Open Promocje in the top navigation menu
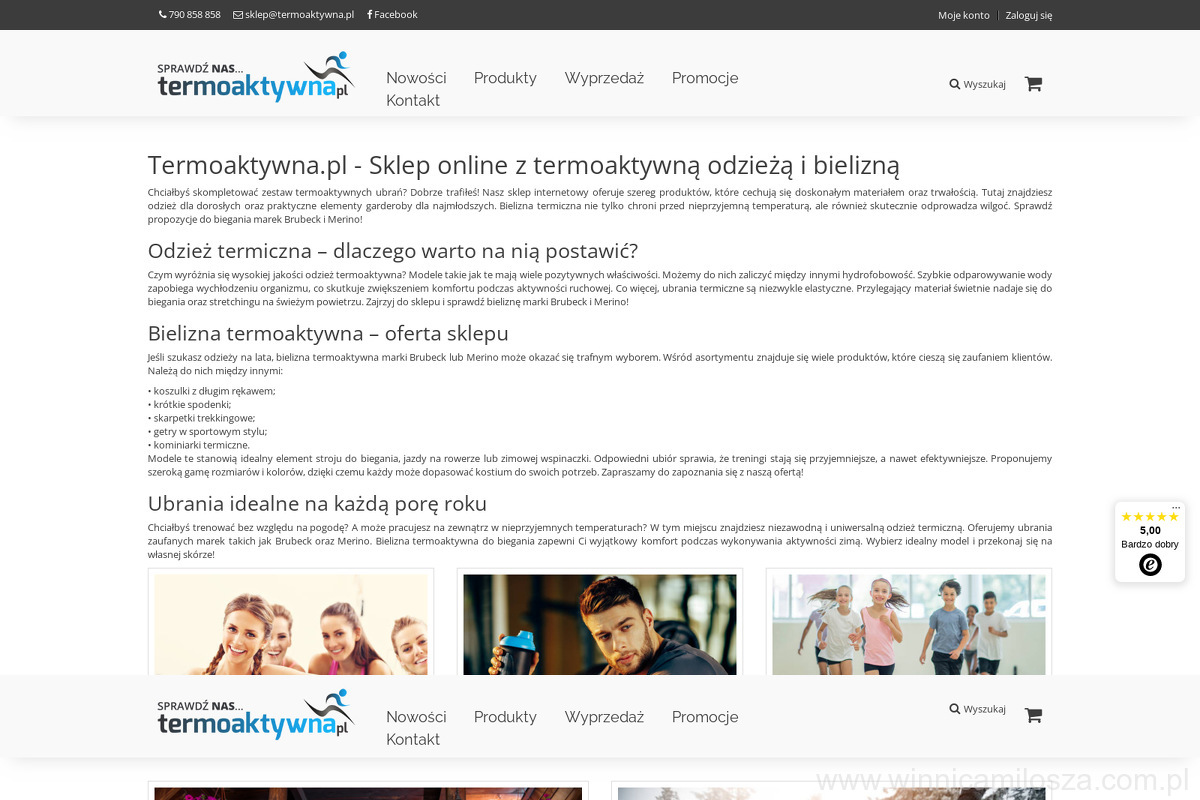Screen dimensions: 1200x800 pyautogui.click(x=705, y=78)
